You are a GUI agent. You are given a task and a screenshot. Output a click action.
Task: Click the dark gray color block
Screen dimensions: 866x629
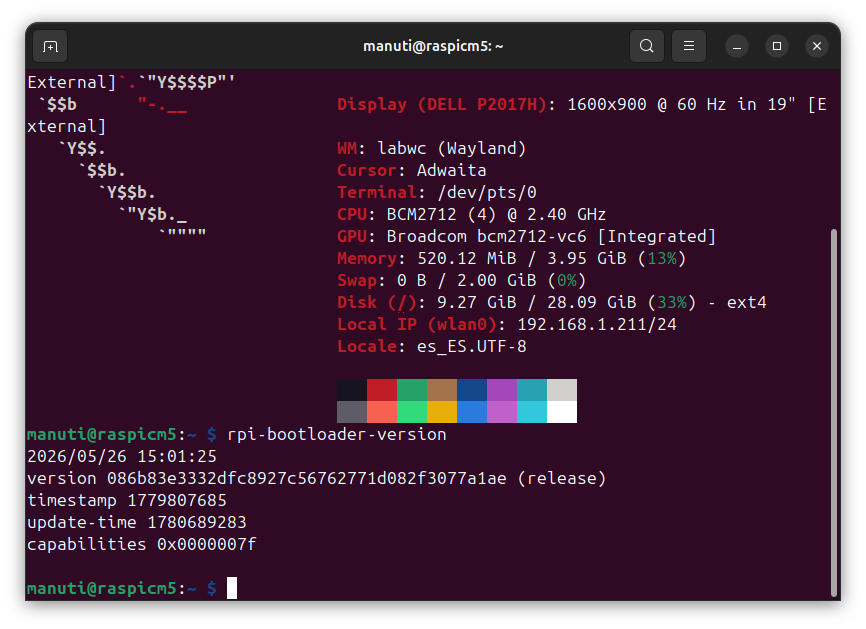click(352, 412)
